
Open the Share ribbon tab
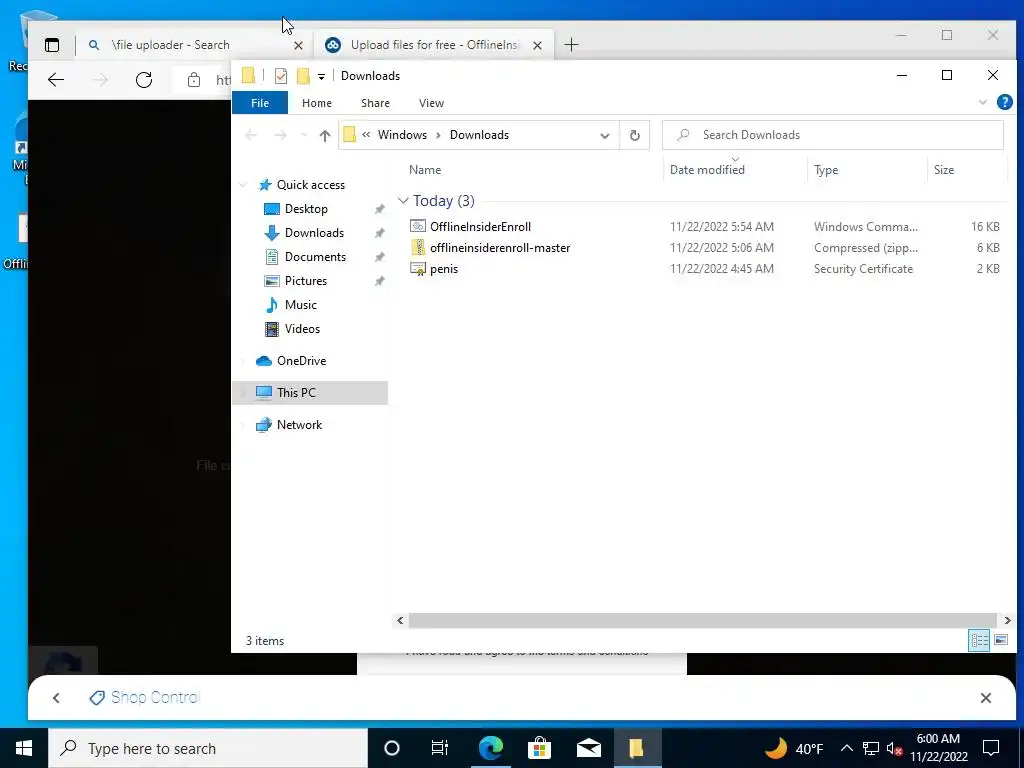pos(376,103)
